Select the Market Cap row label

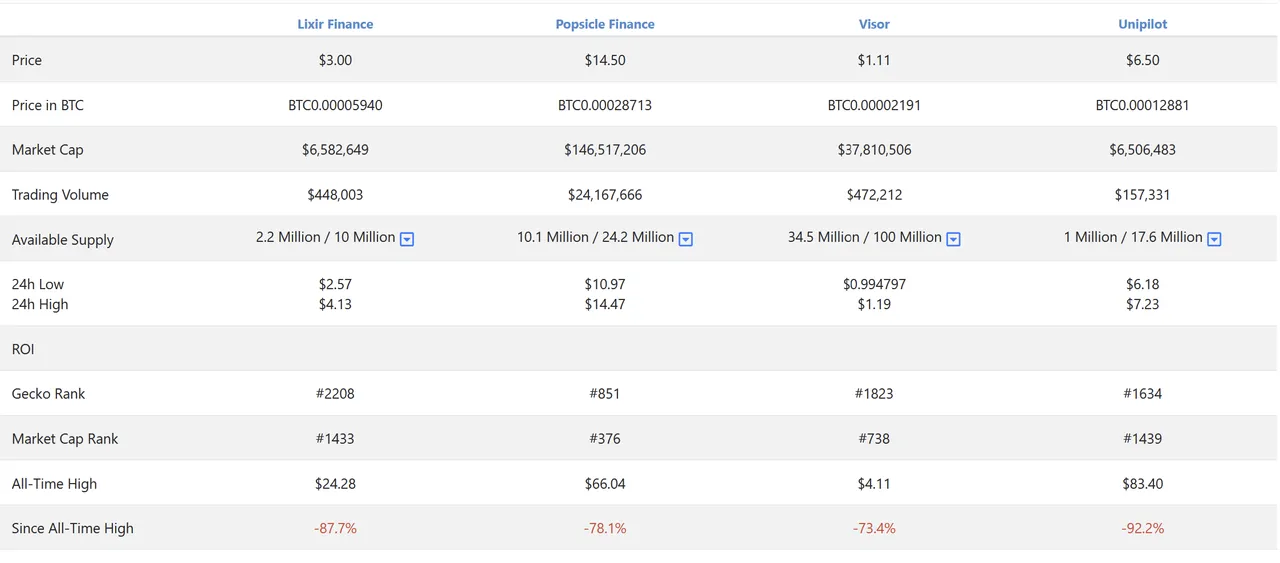point(48,150)
